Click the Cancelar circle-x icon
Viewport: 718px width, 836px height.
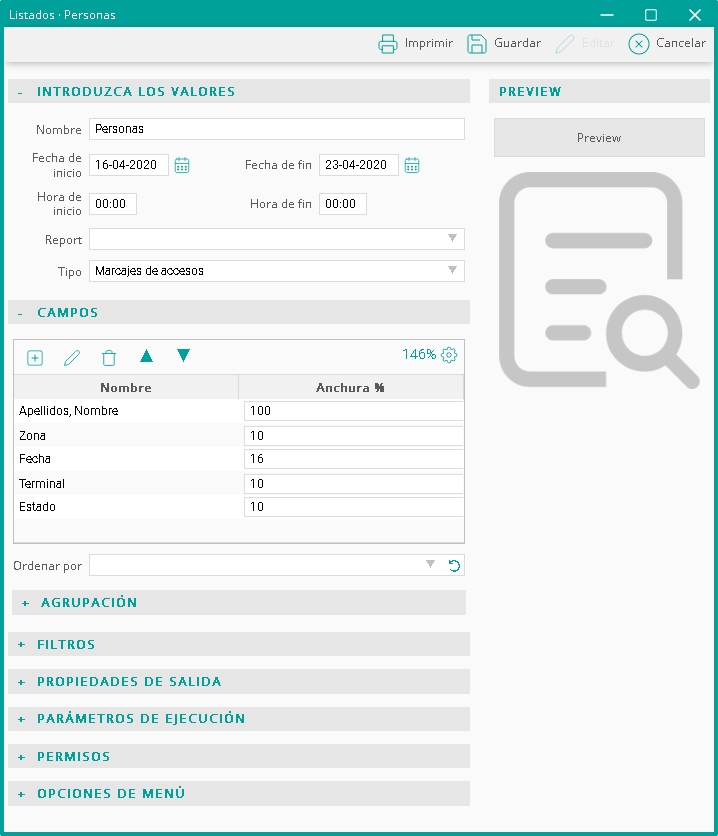639,44
